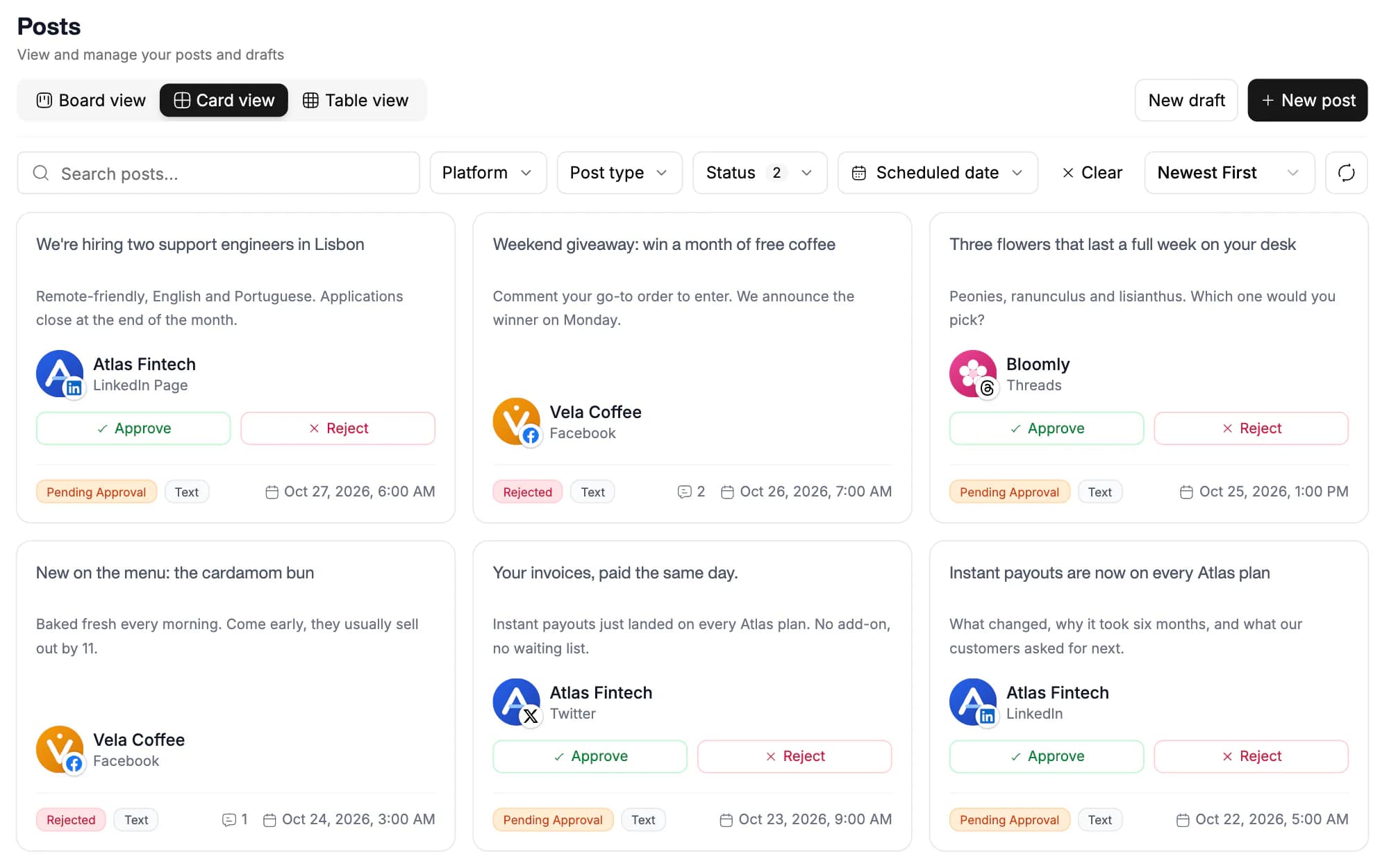This screenshot has width=1389, height=868.
Task: Approve the Lisbon hiring post
Action: (x=133, y=428)
